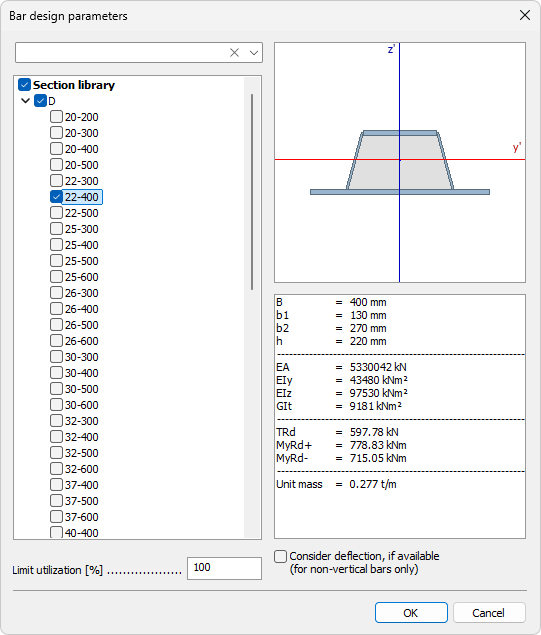Select the 32-300 tree item
541x635 pixels.
[x=81, y=421]
